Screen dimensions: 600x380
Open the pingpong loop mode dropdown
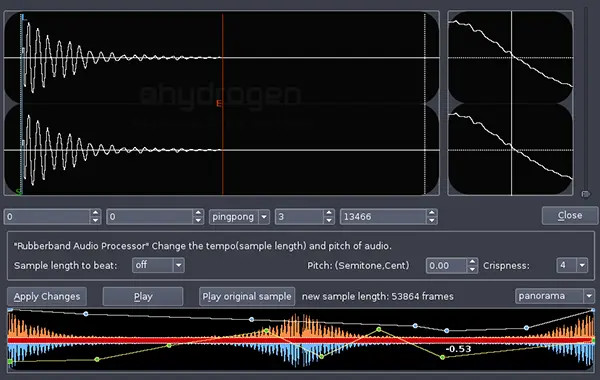pos(264,217)
